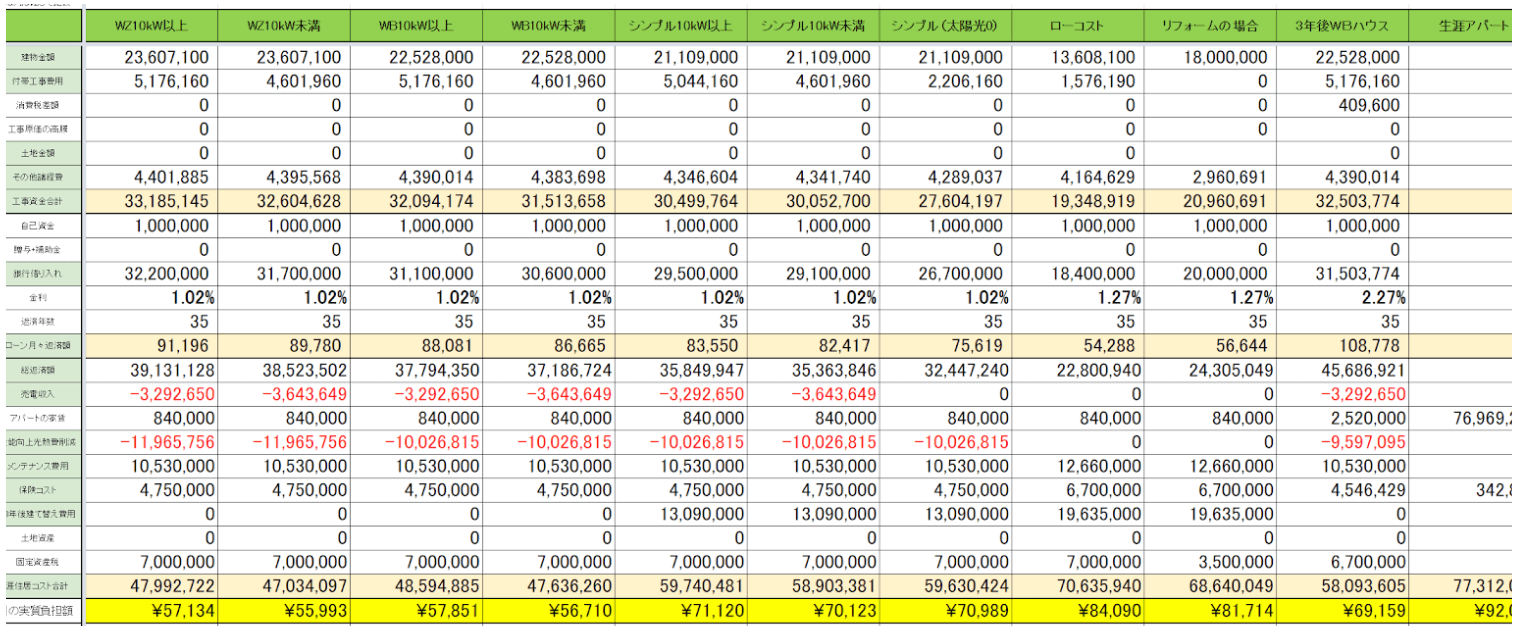This screenshot has height=634, width=1522.
Task: Select the 3年後WBハウス column header
Action: (x=1341, y=25)
